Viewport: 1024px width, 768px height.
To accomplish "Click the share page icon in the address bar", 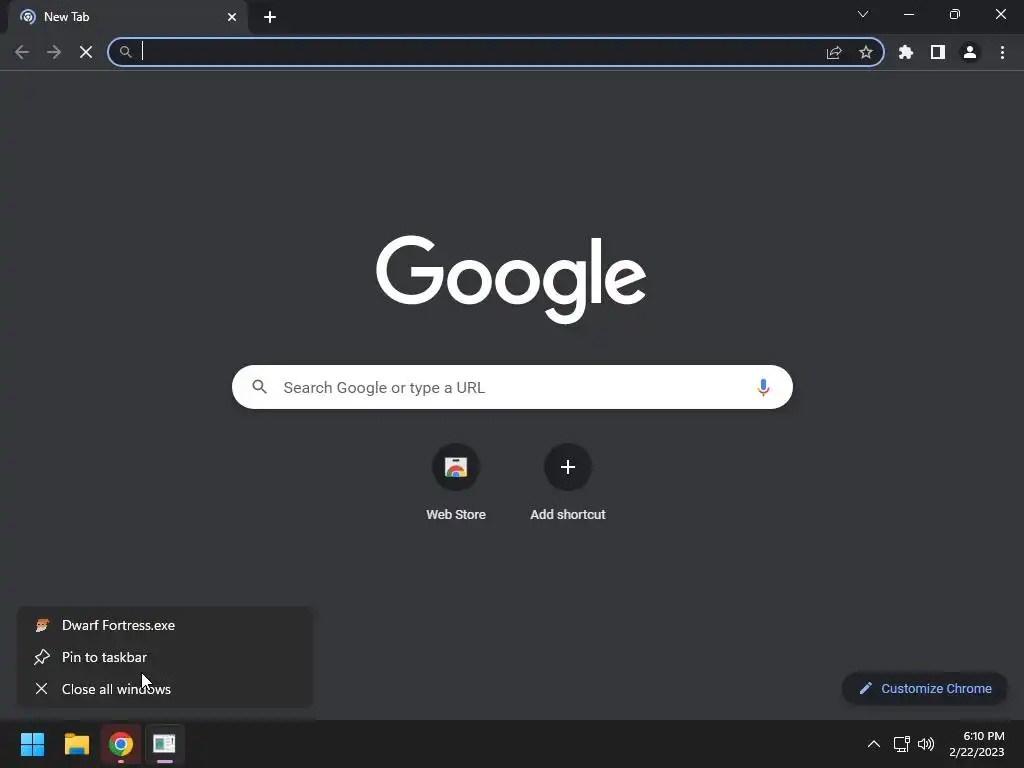I will [x=834, y=52].
